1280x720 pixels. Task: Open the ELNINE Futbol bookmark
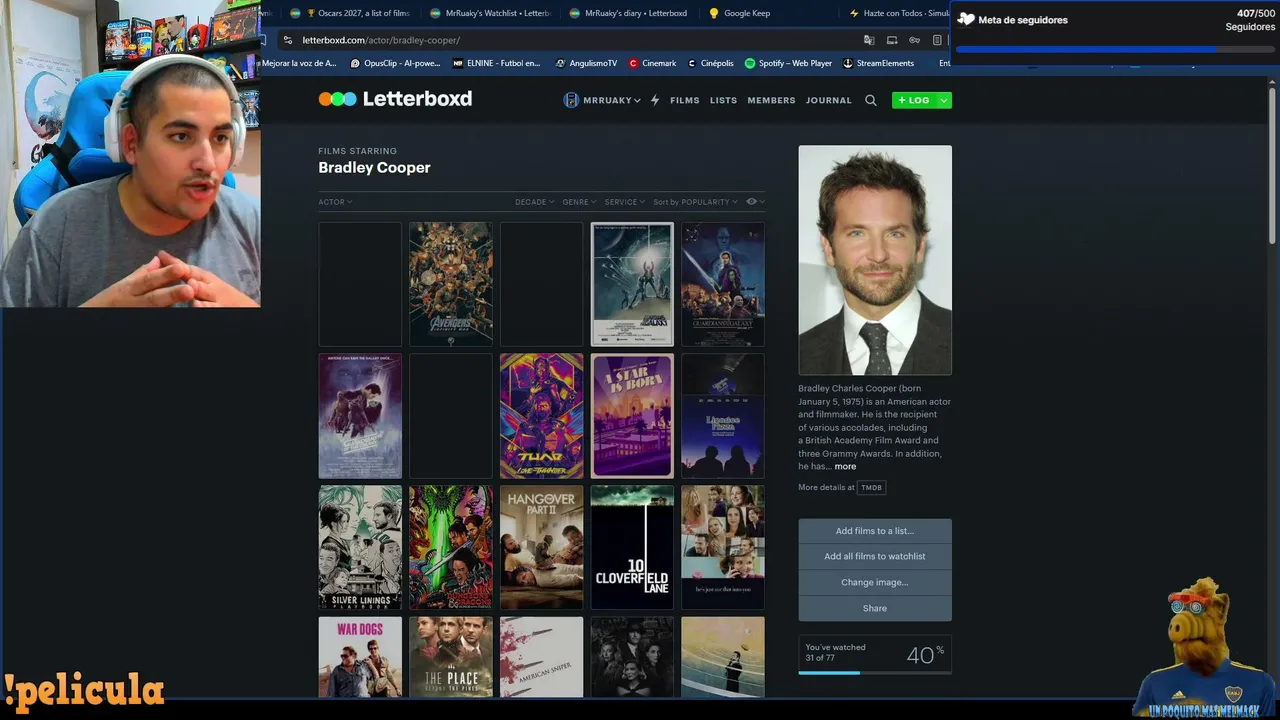point(496,63)
